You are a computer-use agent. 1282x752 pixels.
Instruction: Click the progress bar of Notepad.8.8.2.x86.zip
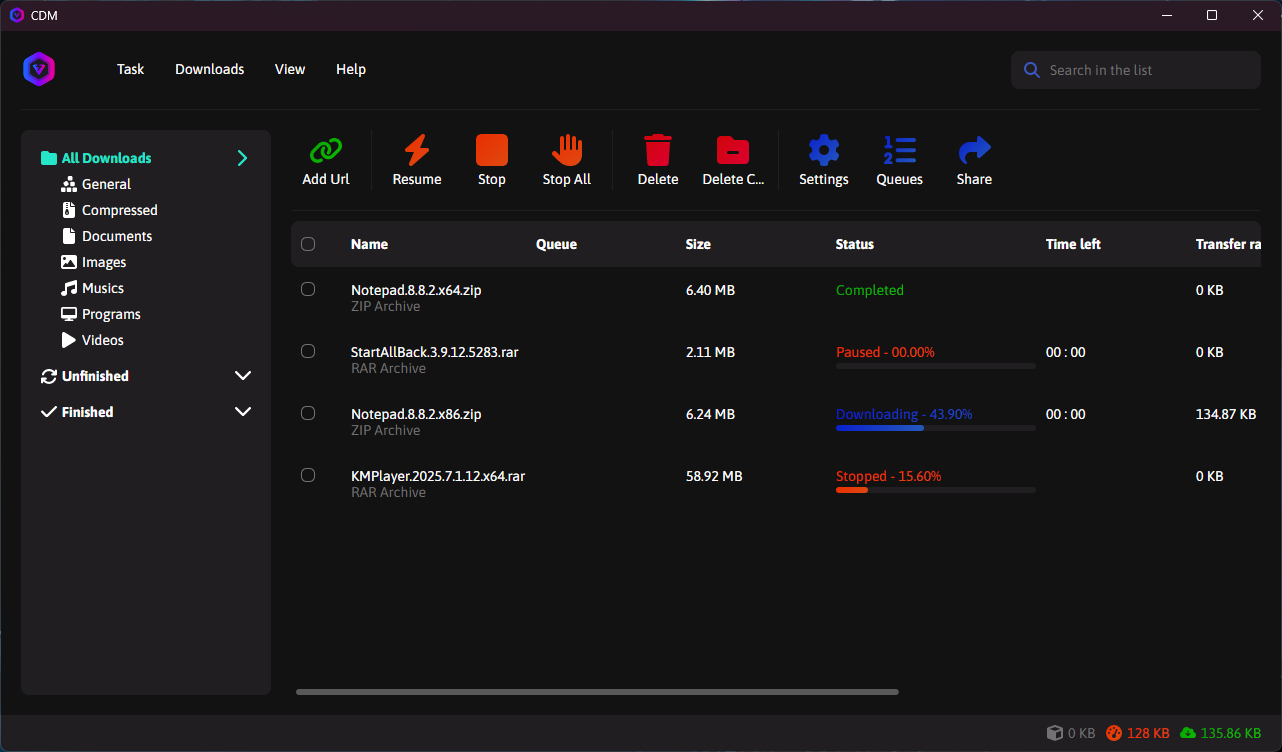click(935, 428)
